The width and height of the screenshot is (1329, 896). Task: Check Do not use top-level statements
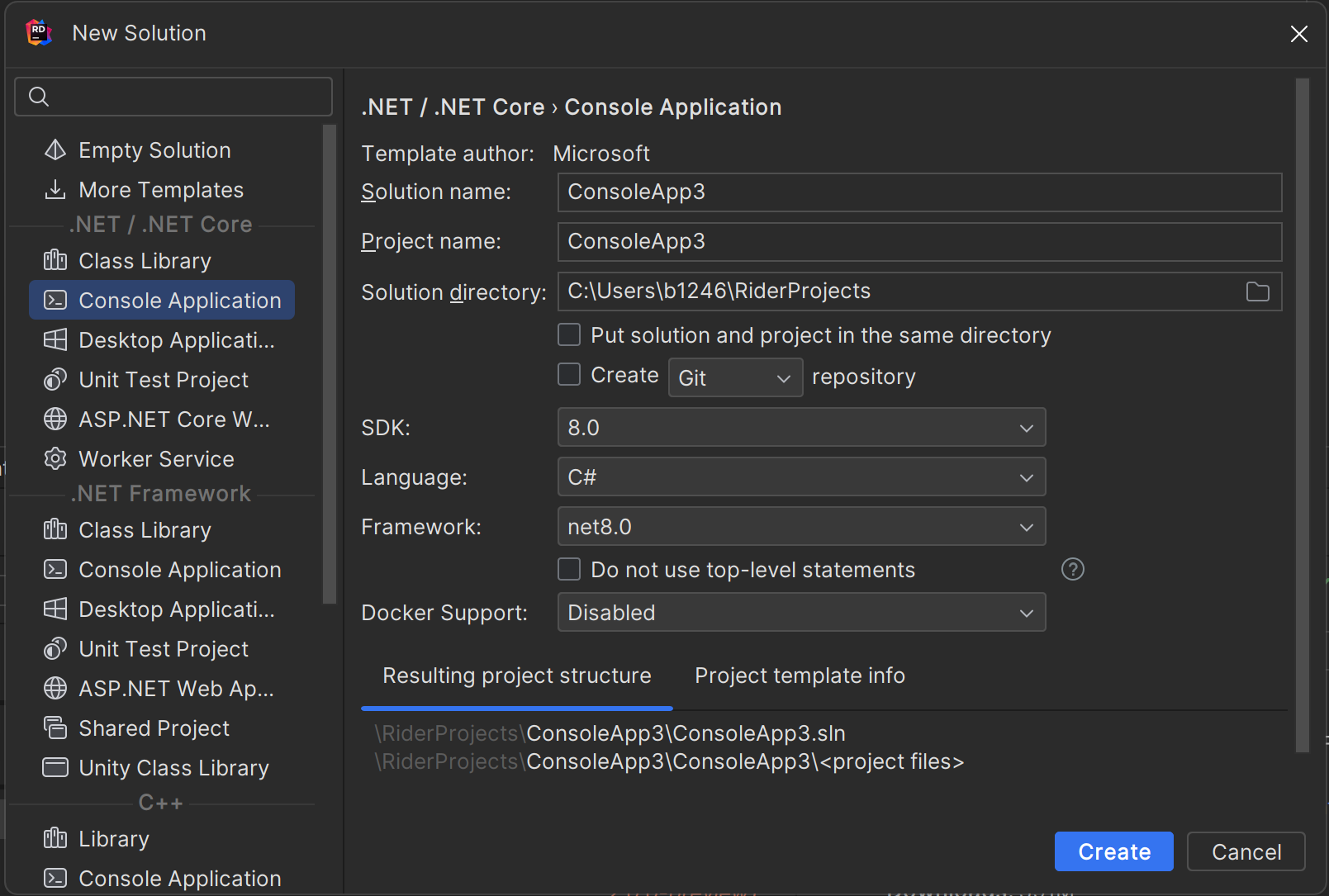pos(569,569)
